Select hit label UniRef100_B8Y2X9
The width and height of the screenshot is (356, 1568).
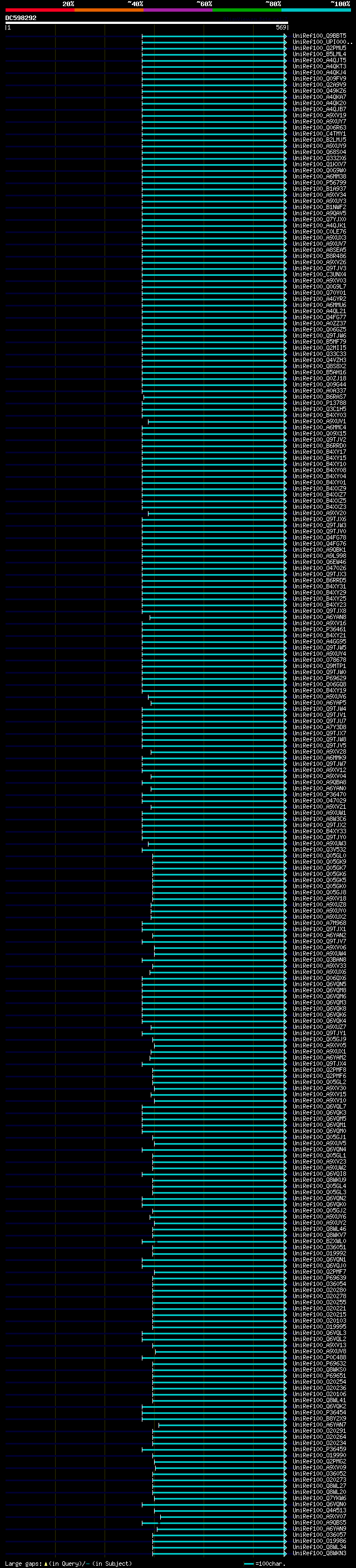[319, 1419]
